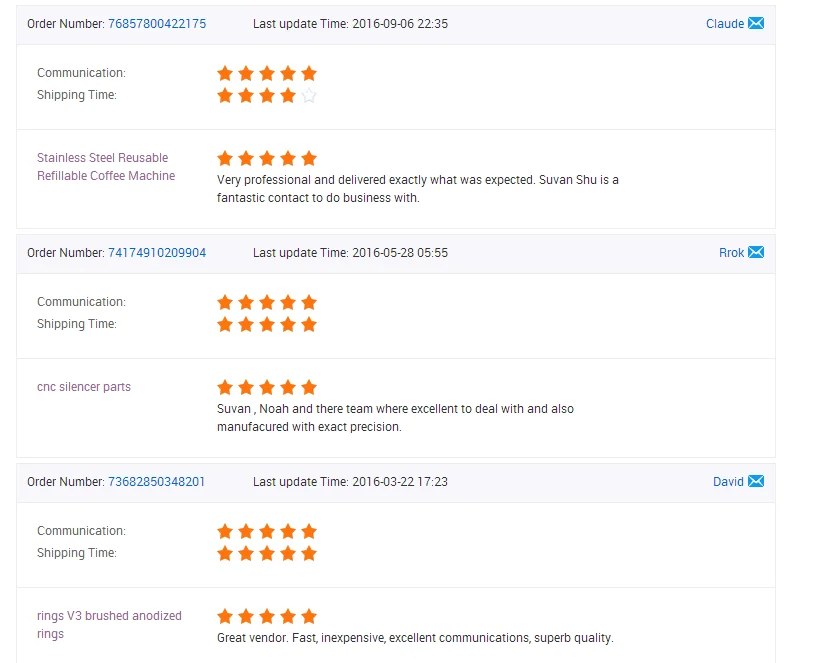Click fourth Shipping Time star in Claude's review
Image resolution: width=834 pixels, height=663 pixels.
pos(288,96)
